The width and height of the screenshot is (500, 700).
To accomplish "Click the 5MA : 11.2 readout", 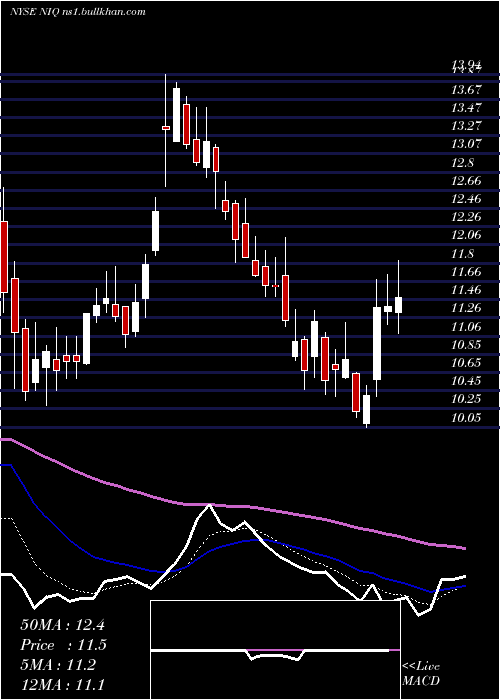I will coord(58,665).
